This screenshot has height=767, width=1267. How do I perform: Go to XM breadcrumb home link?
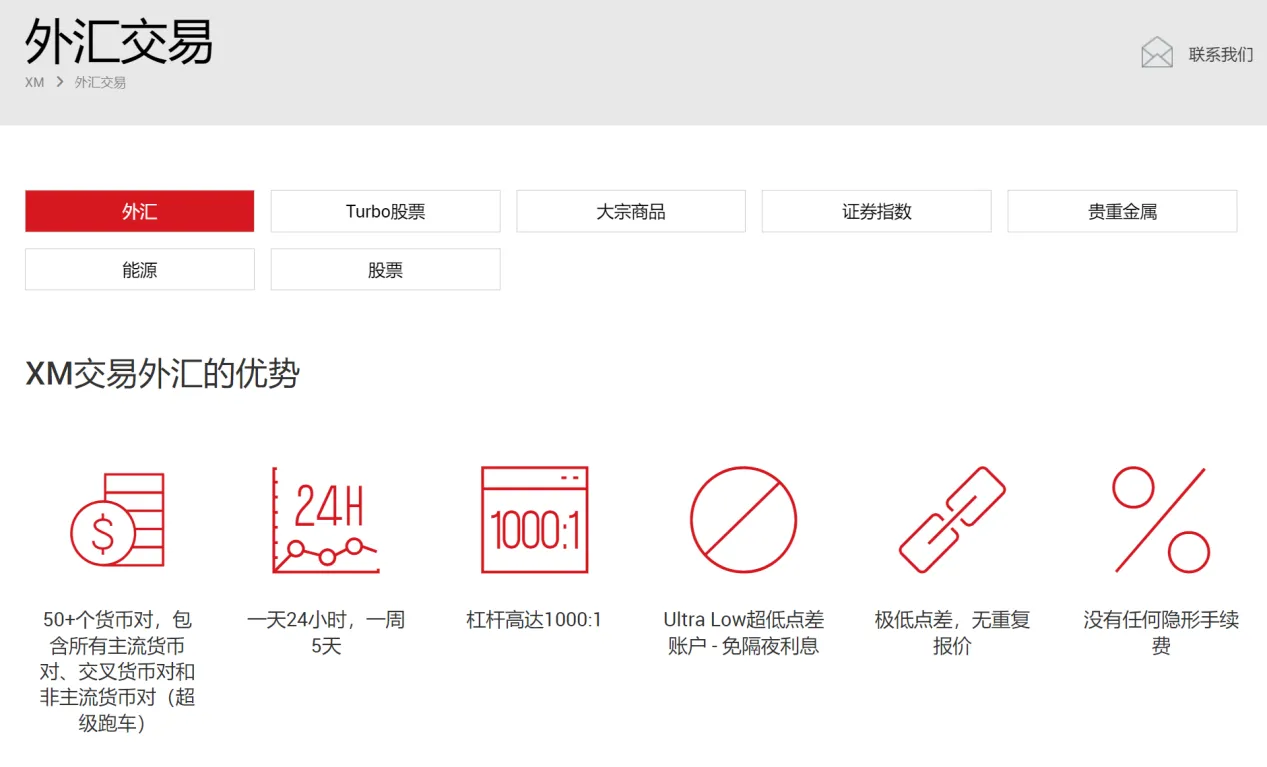tap(35, 82)
